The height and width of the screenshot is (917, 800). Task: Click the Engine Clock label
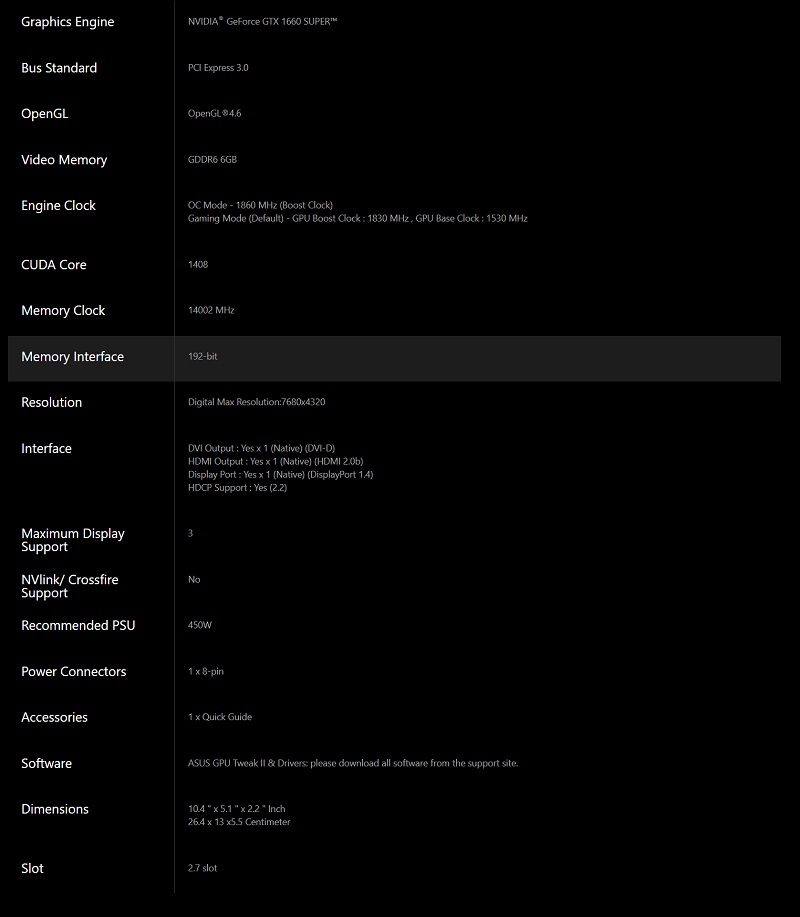click(58, 206)
